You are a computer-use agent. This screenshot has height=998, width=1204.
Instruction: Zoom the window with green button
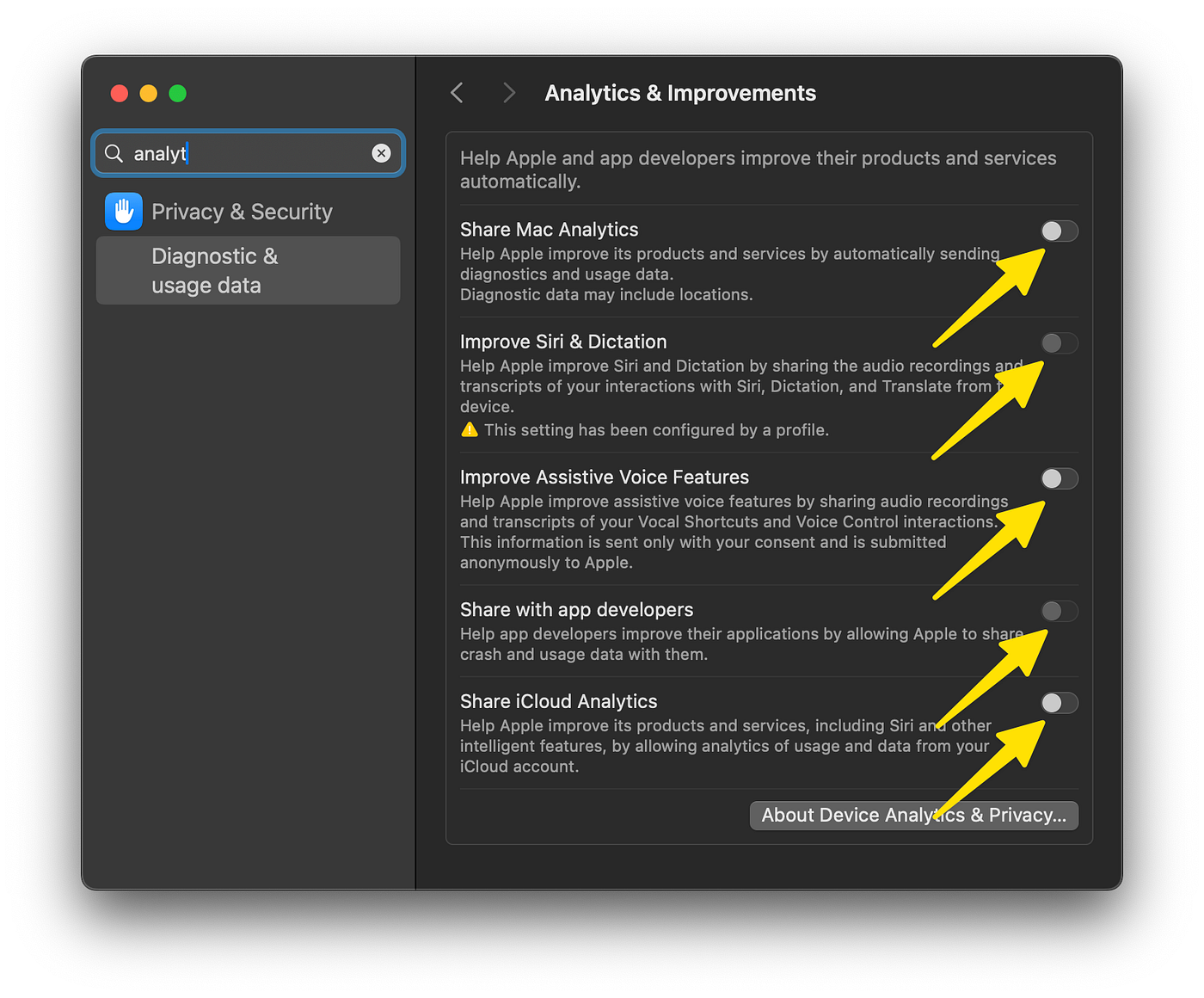click(178, 93)
